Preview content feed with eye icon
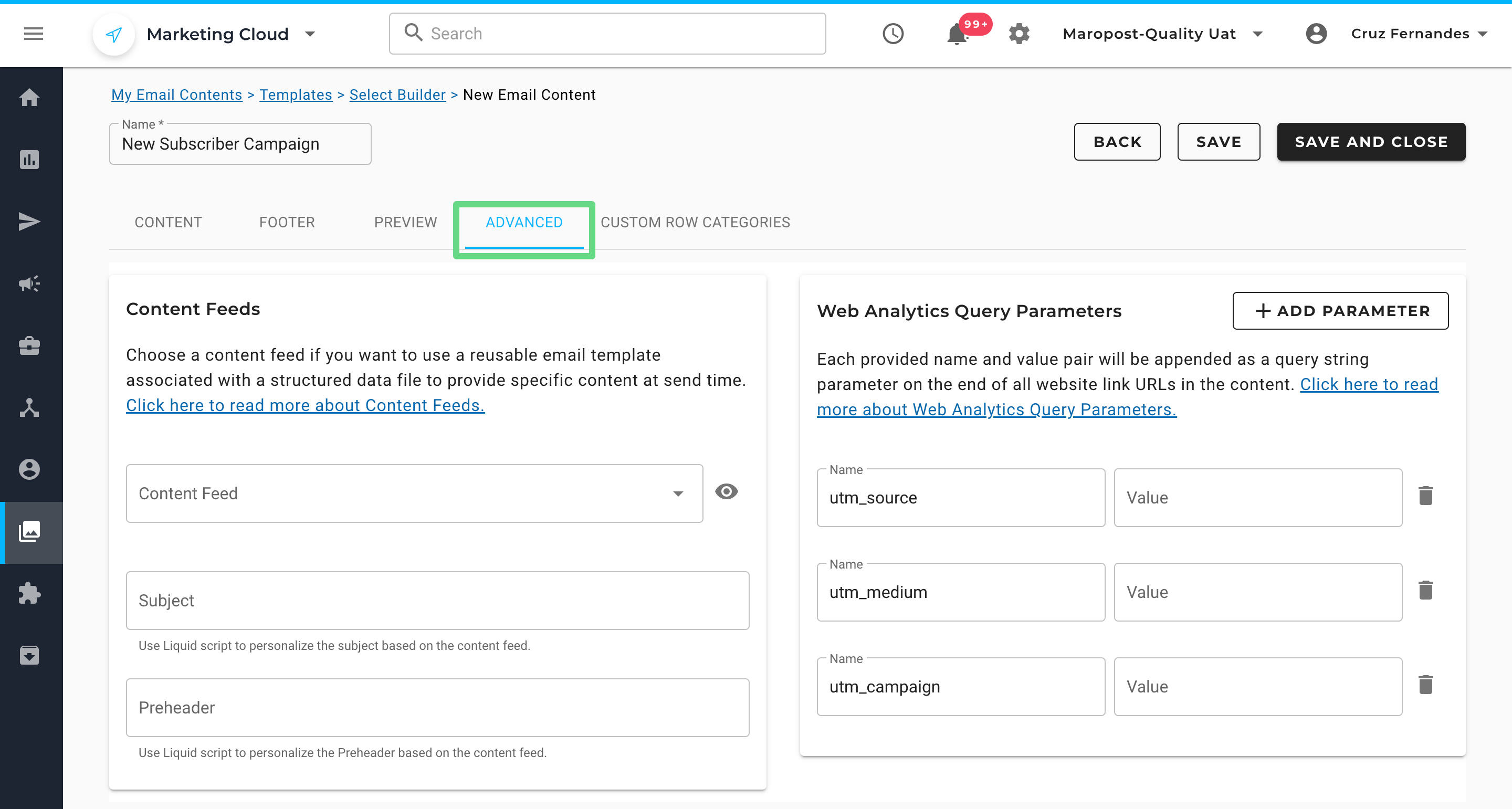The height and width of the screenshot is (809, 1512). [x=726, y=491]
